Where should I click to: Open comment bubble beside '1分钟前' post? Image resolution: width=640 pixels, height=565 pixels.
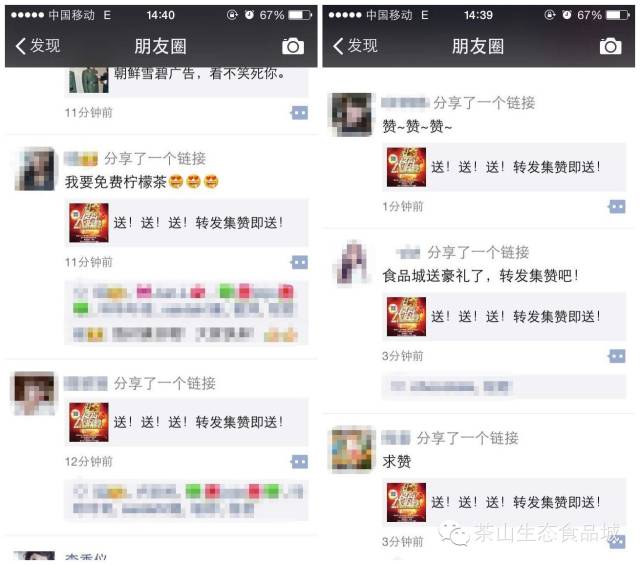point(617,207)
